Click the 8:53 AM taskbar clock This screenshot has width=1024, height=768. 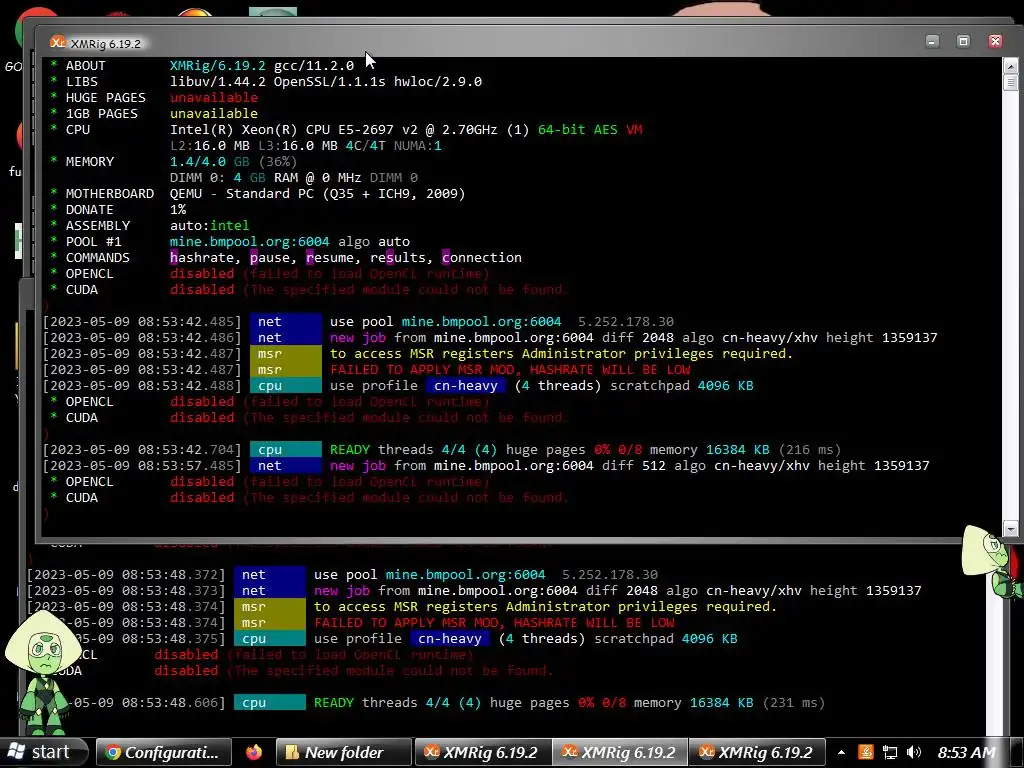(967, 752)
